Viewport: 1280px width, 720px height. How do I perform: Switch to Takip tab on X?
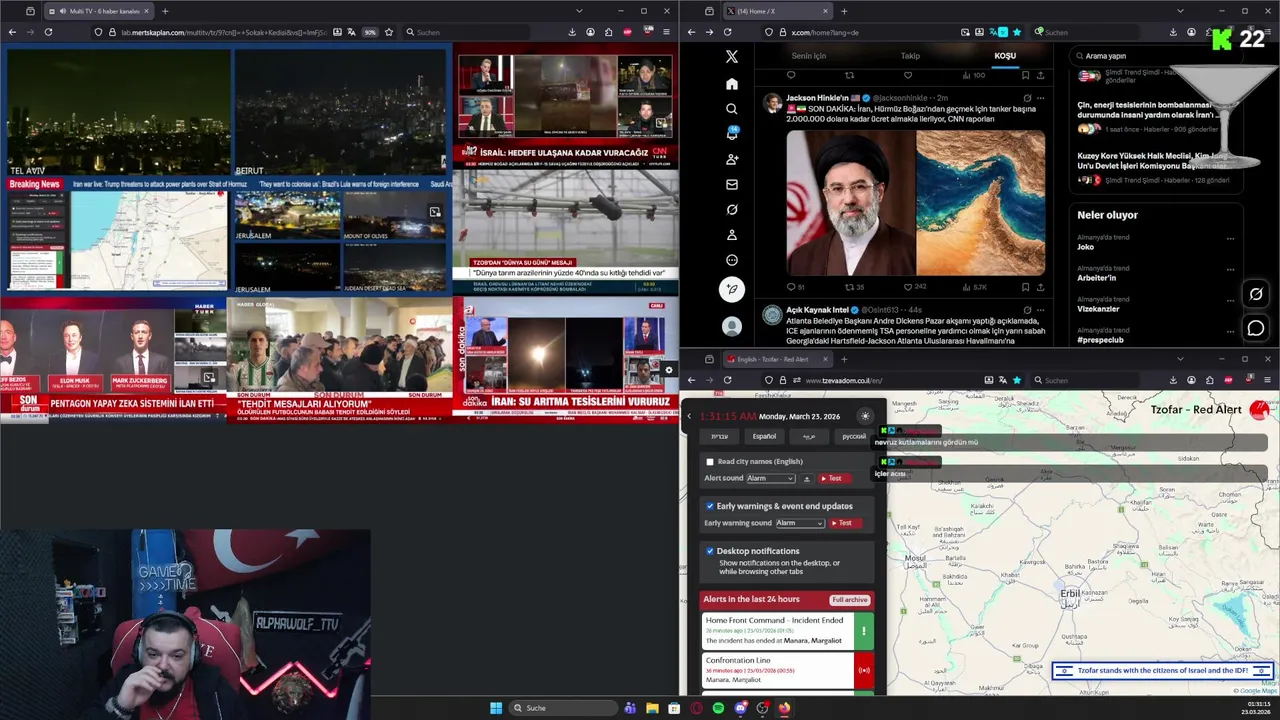tap(910, 56)
